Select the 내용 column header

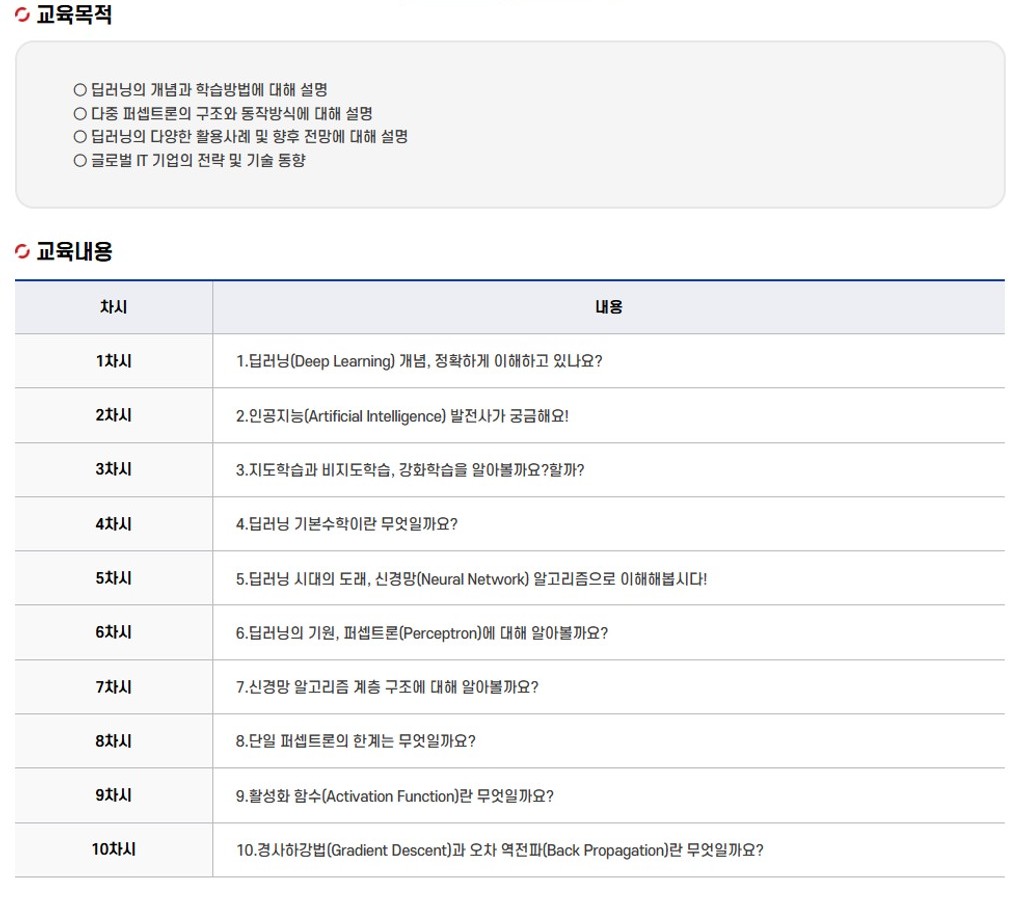(x=608, y=307)
